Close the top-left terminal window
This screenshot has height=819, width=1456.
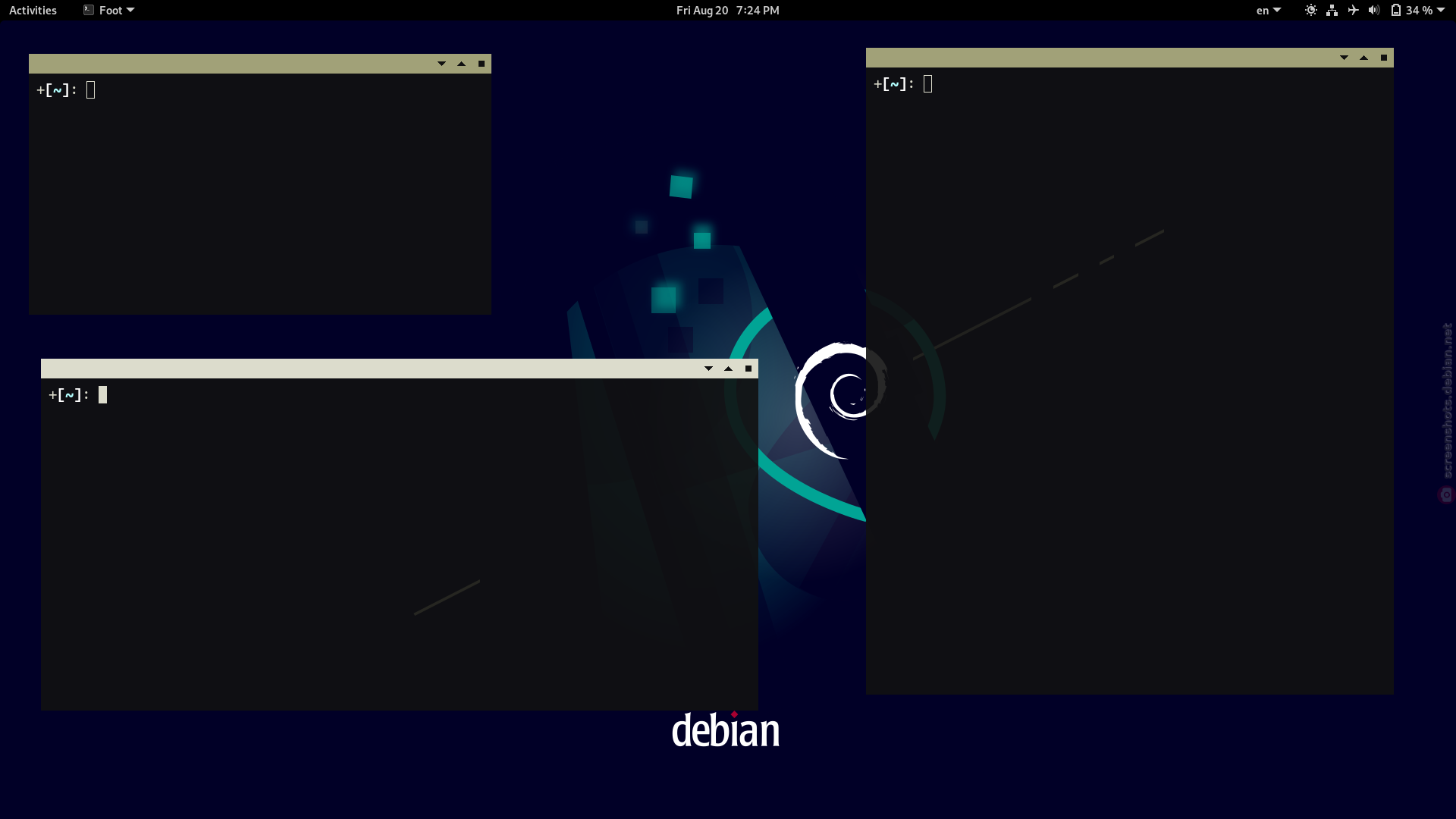click(481, 64)
